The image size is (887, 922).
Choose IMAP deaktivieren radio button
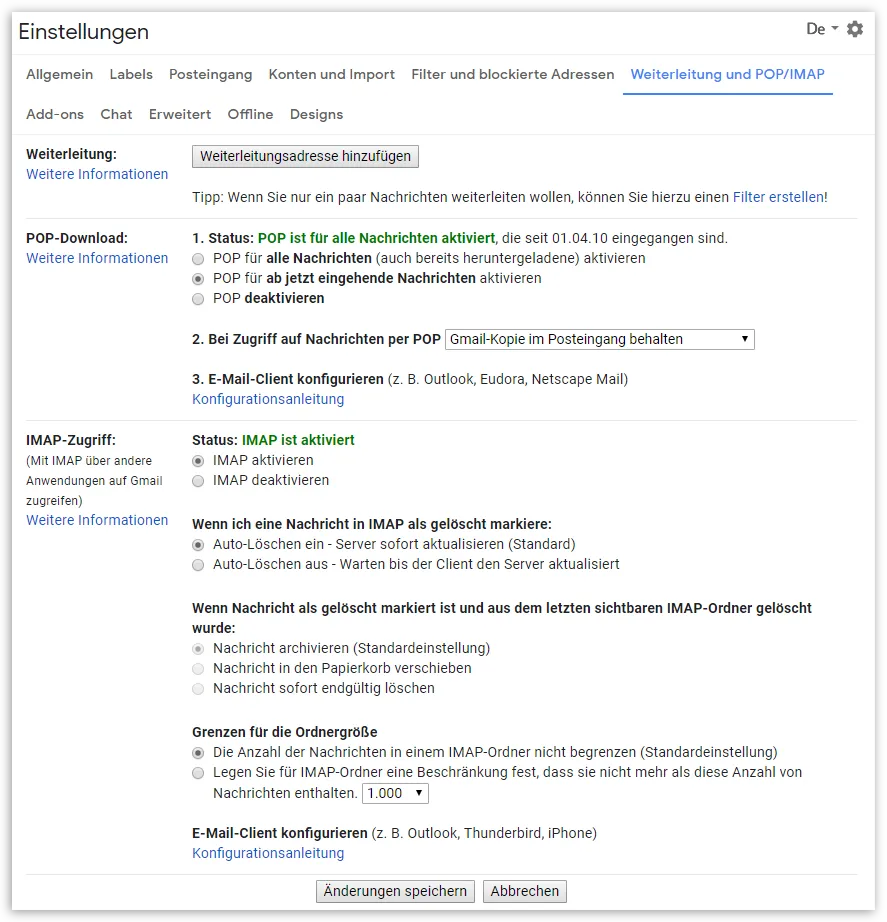pyautogui.click(x=198, y=481)
